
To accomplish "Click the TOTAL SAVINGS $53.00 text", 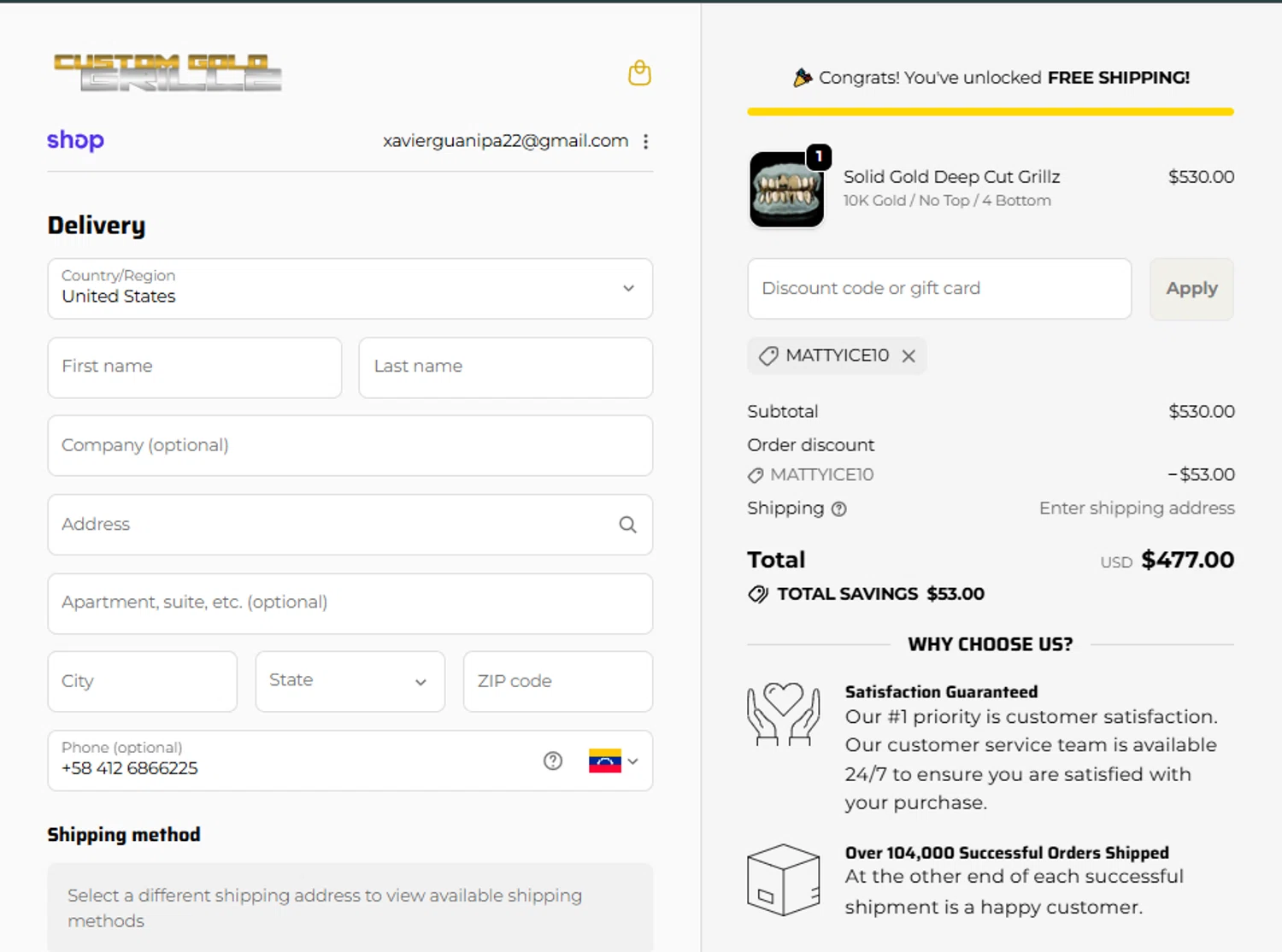I will click(880, 594).
